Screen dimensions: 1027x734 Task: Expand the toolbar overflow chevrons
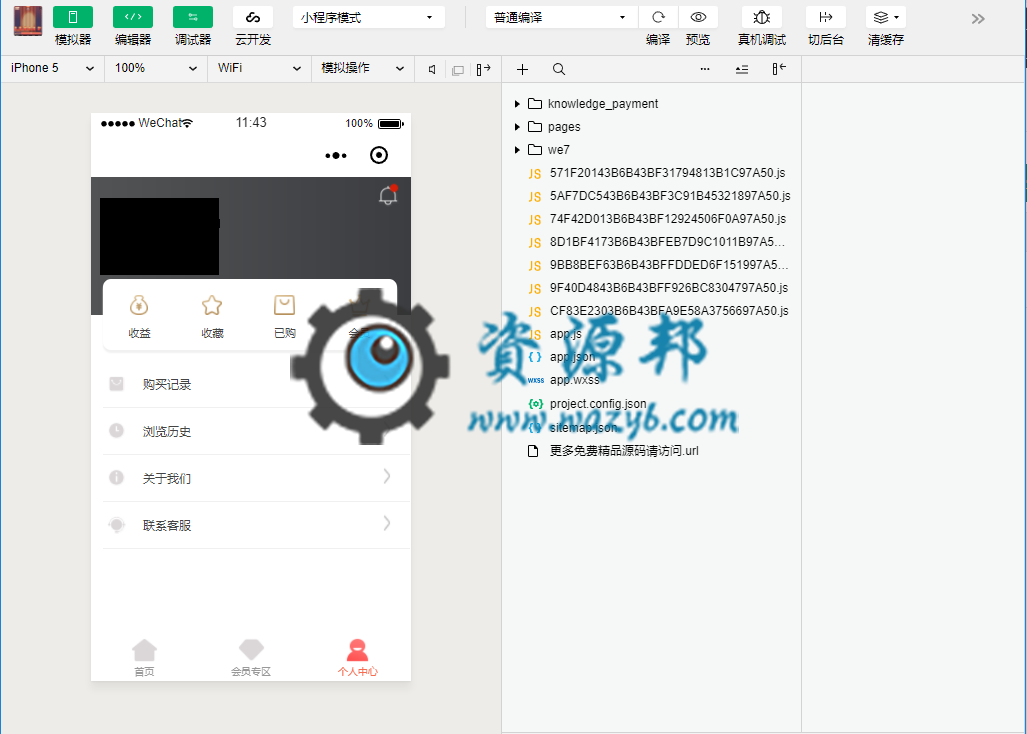pos(978,19)
